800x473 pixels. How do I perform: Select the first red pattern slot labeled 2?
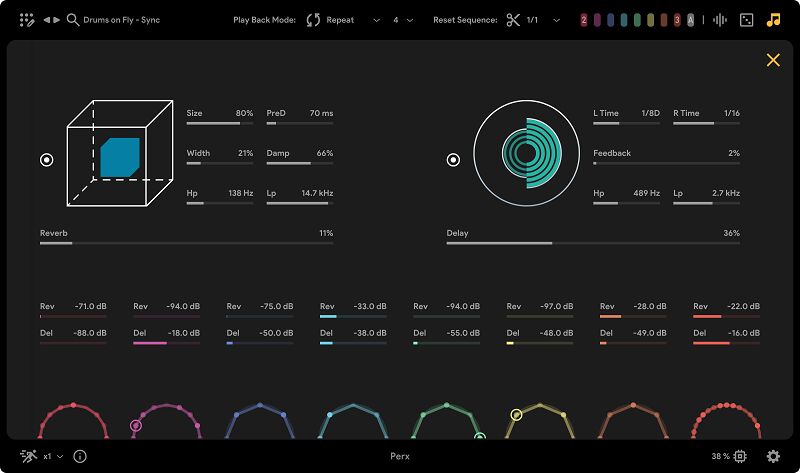[584, 19]
